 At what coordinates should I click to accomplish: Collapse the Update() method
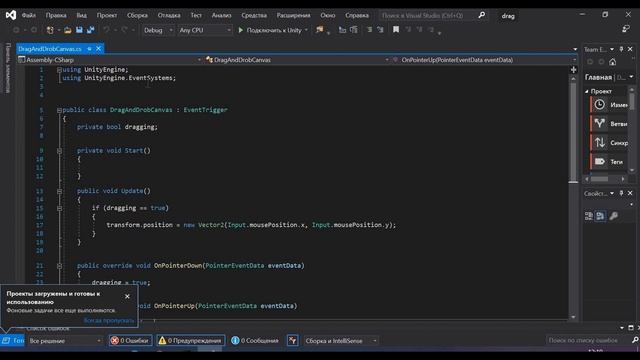coord(59,191)
